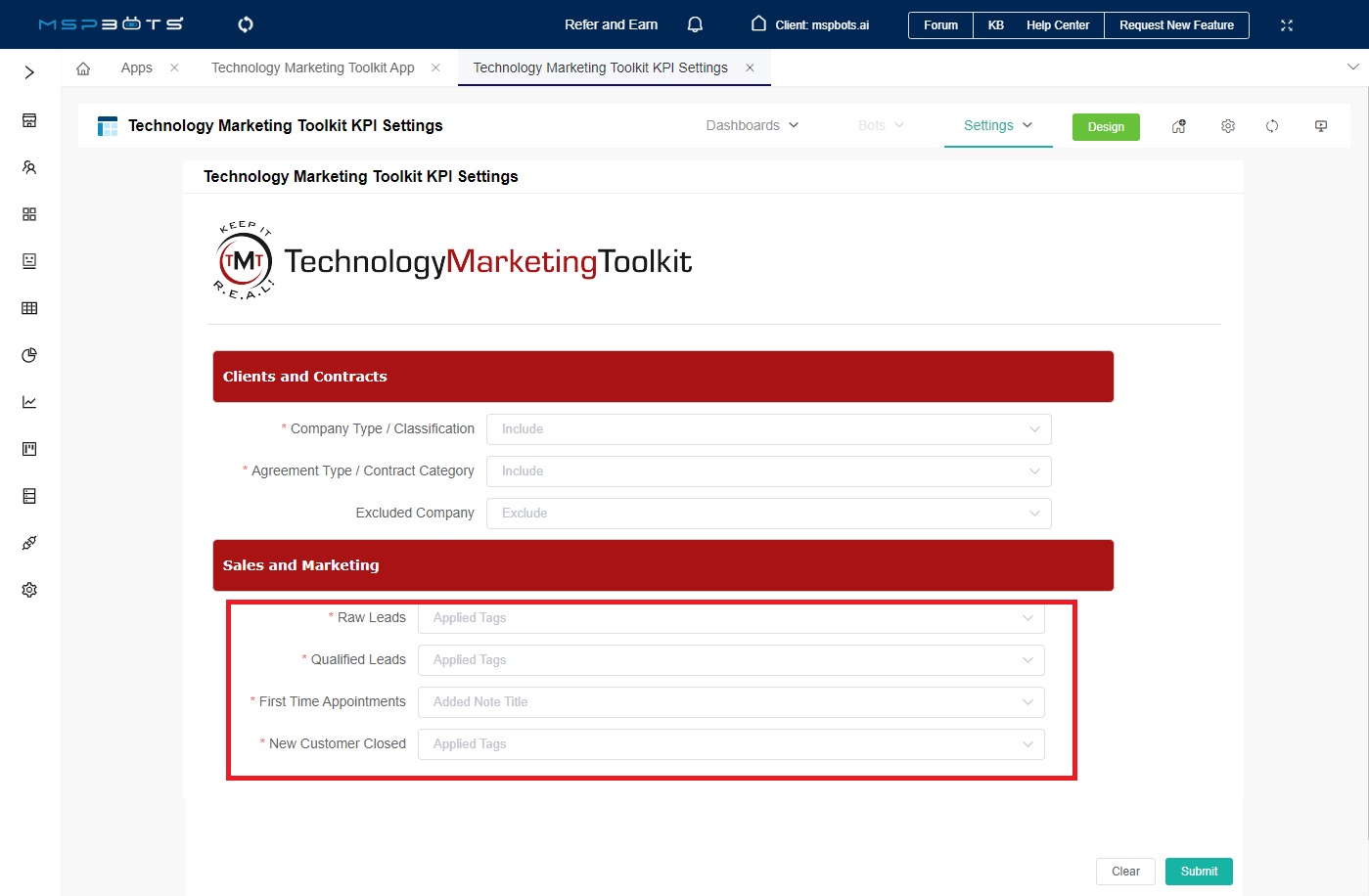Expand the Settings menu in the app header

997,125
